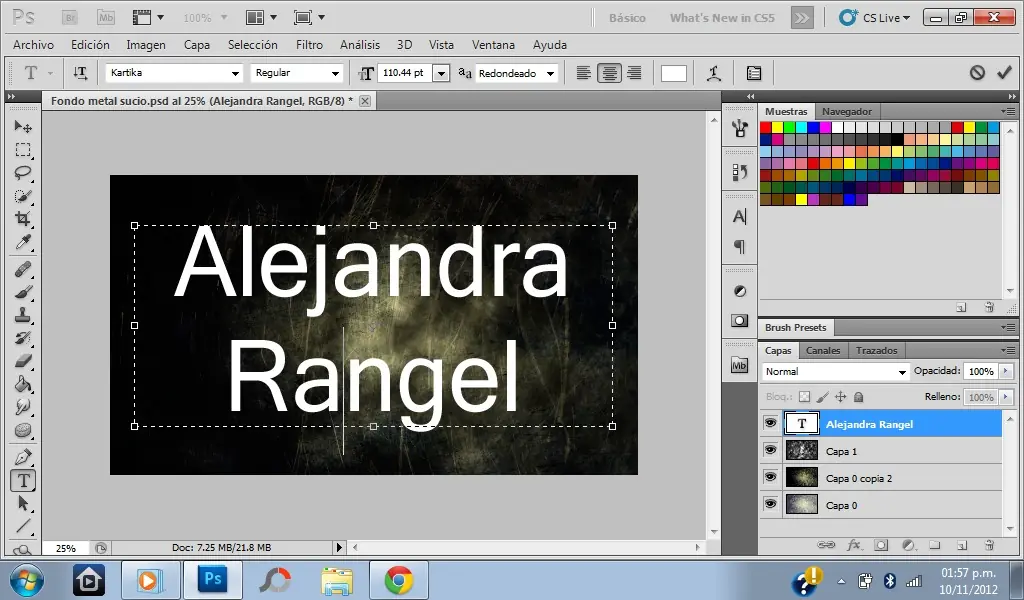Open the Kartika font family dropdown
The image size is (1024, 600).
pos(237,73)
